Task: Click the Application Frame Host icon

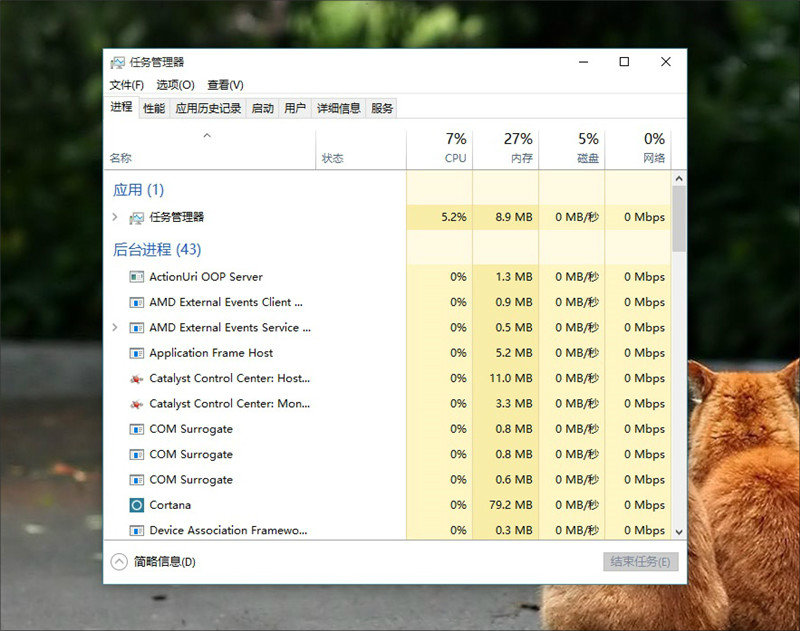Action: (x=136, y=353)
